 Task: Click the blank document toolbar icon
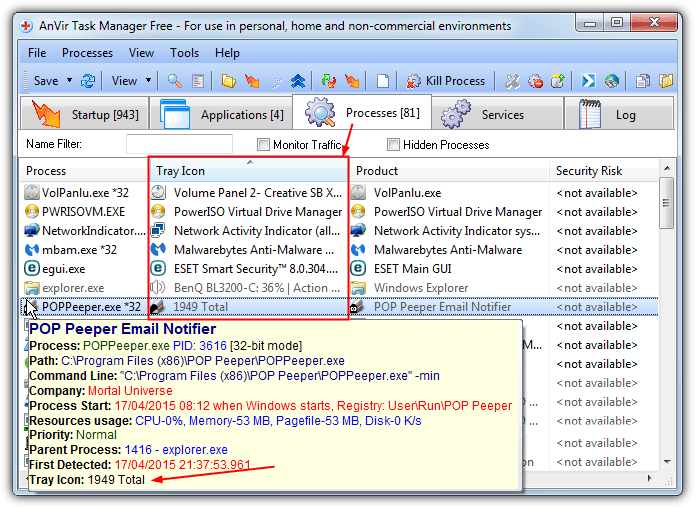coord(382,81)
